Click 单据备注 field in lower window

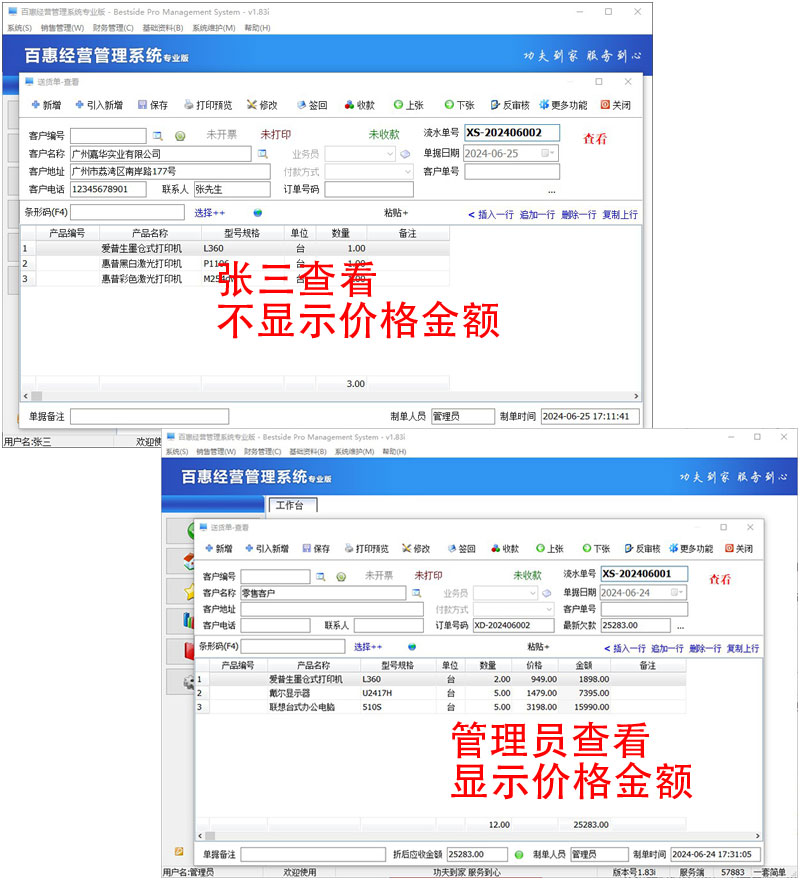tap(313, 854)
